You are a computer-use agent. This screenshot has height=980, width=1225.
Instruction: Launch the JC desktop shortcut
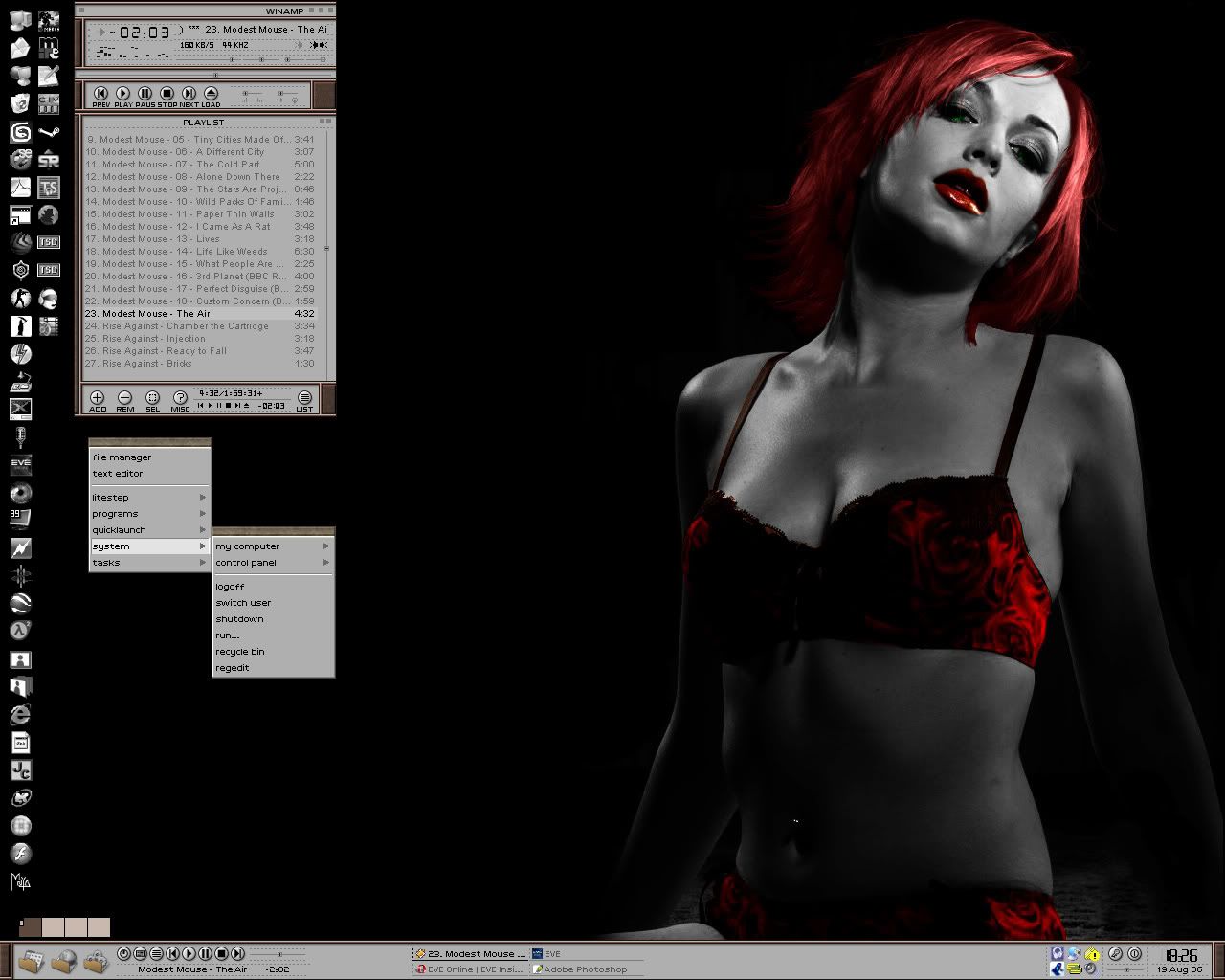click(20, 769)
